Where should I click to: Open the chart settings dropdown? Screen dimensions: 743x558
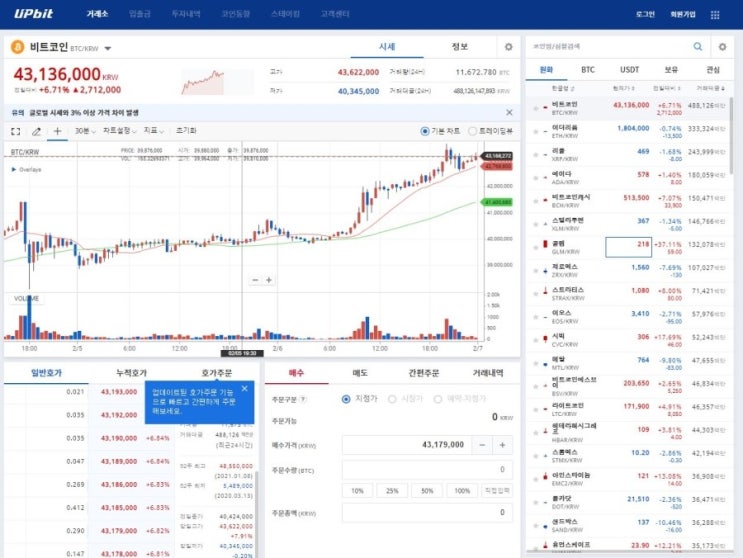pos(120,130)
